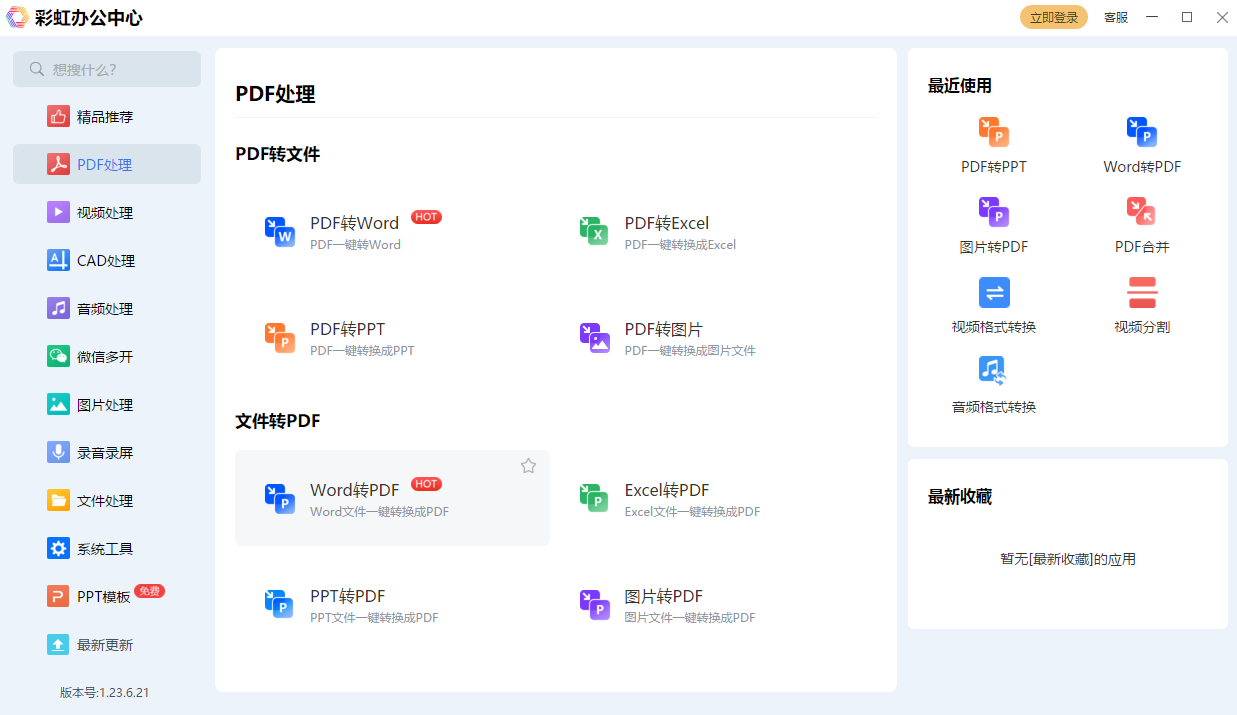
Task: Open recent 视频格式转换 tool
Action: tap(994, 305)
